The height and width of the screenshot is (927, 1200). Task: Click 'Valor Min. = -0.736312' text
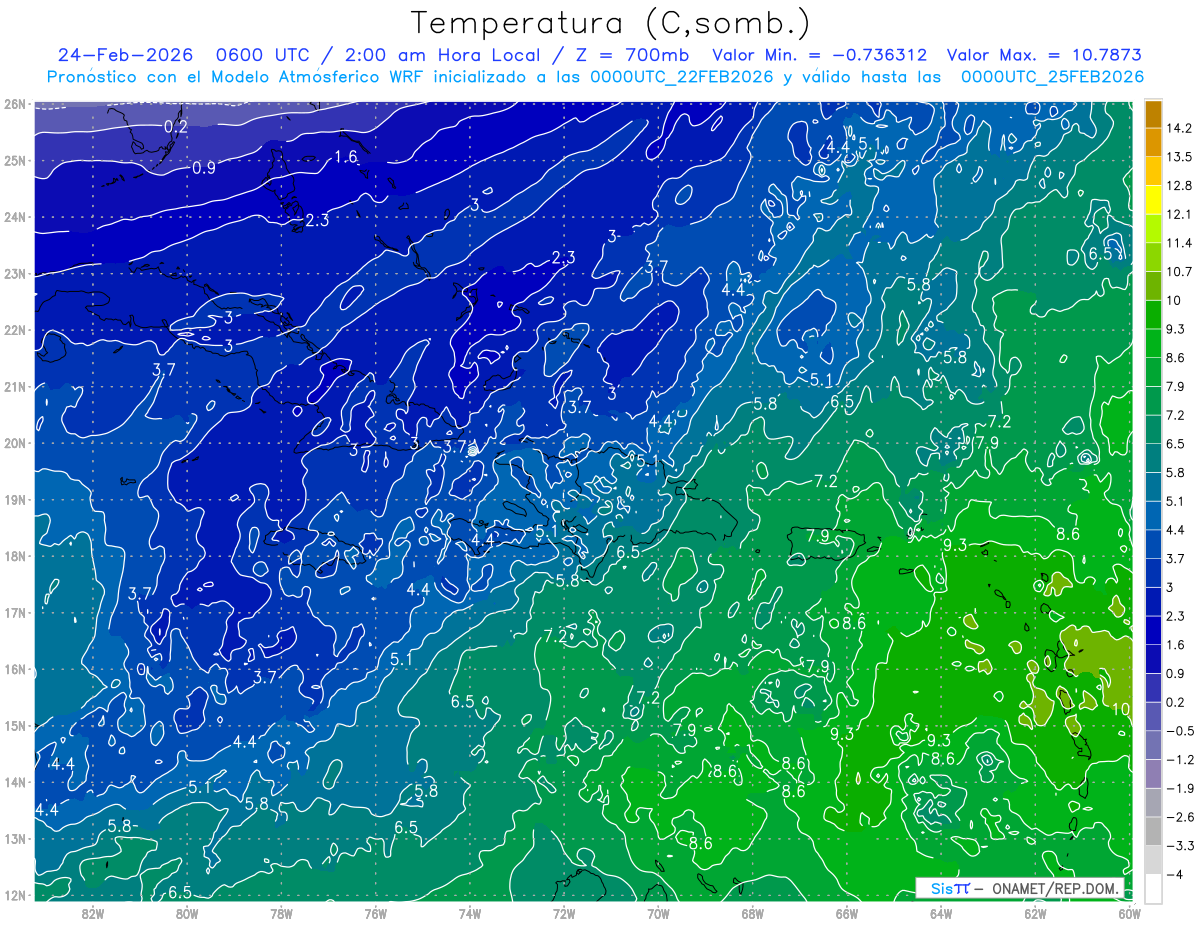click(819, 55)
